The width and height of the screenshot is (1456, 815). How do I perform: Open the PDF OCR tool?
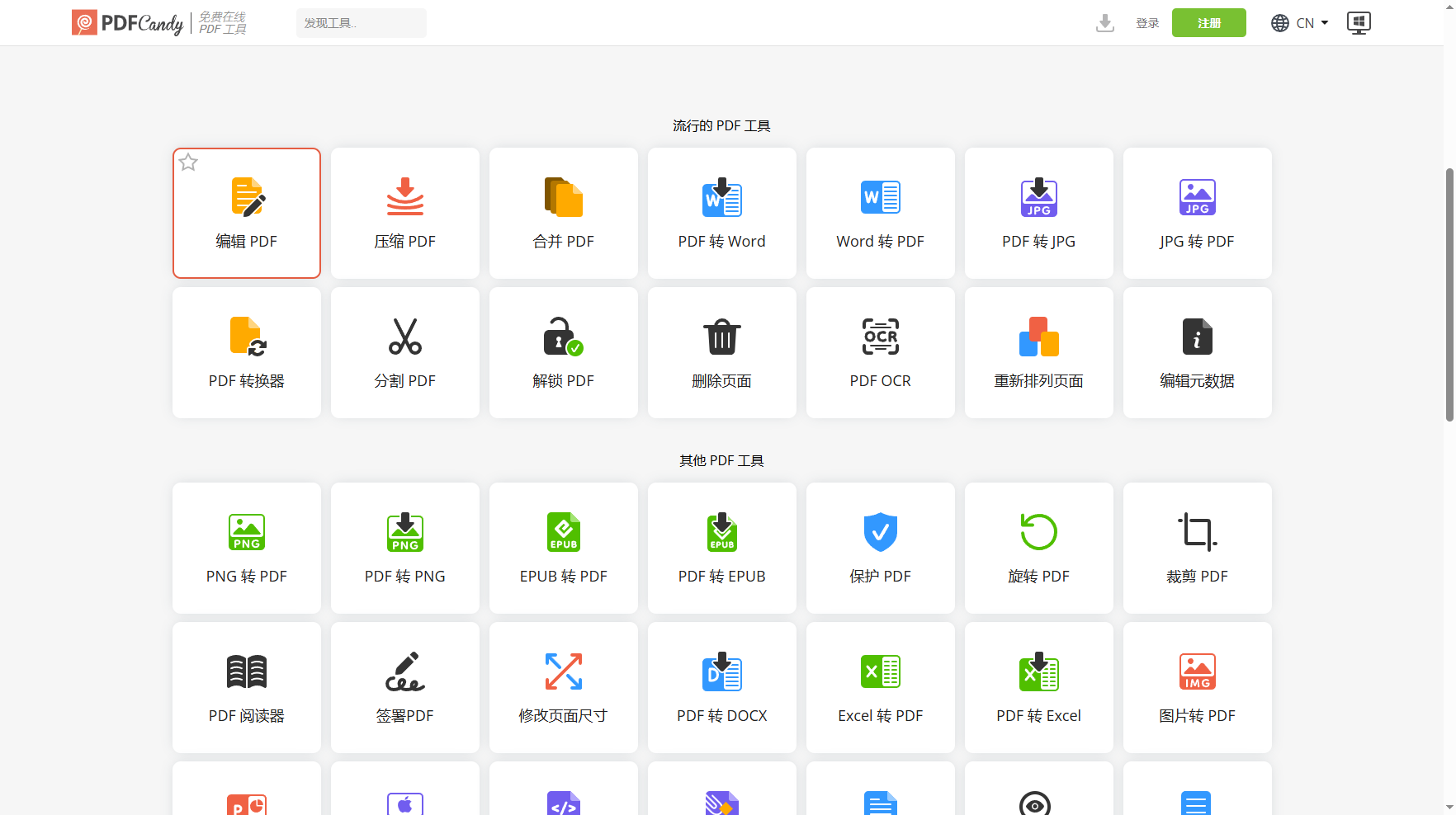click(x=880, y=337)
